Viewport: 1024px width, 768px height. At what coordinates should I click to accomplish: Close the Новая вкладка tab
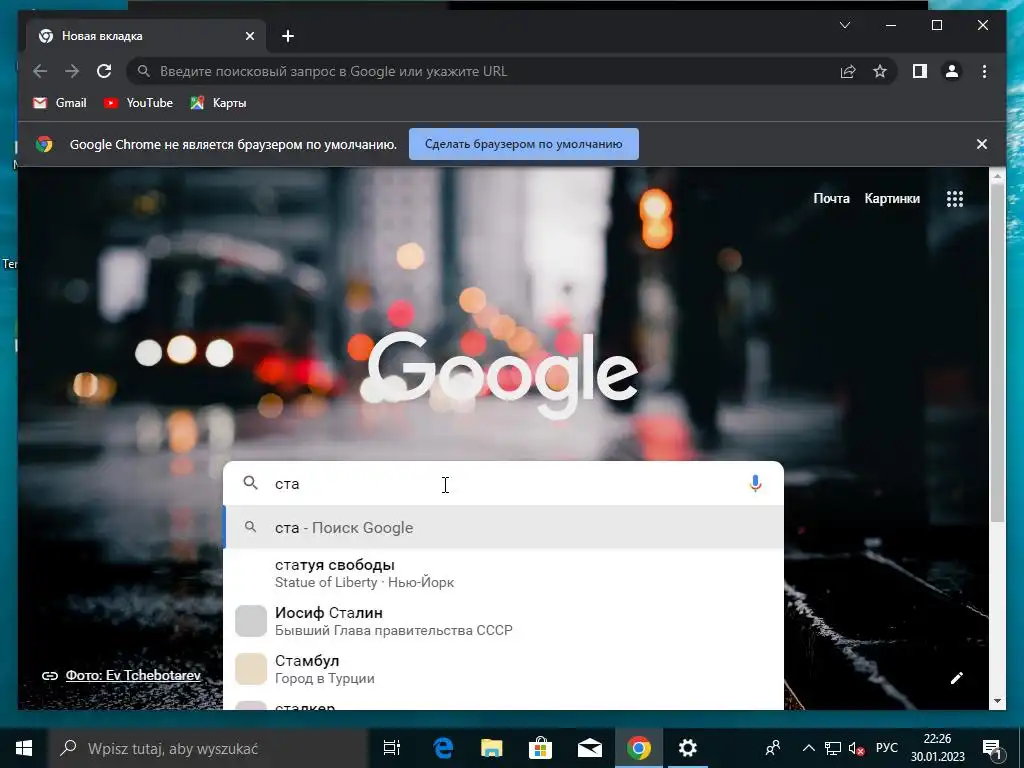click(x=249, y=36)
